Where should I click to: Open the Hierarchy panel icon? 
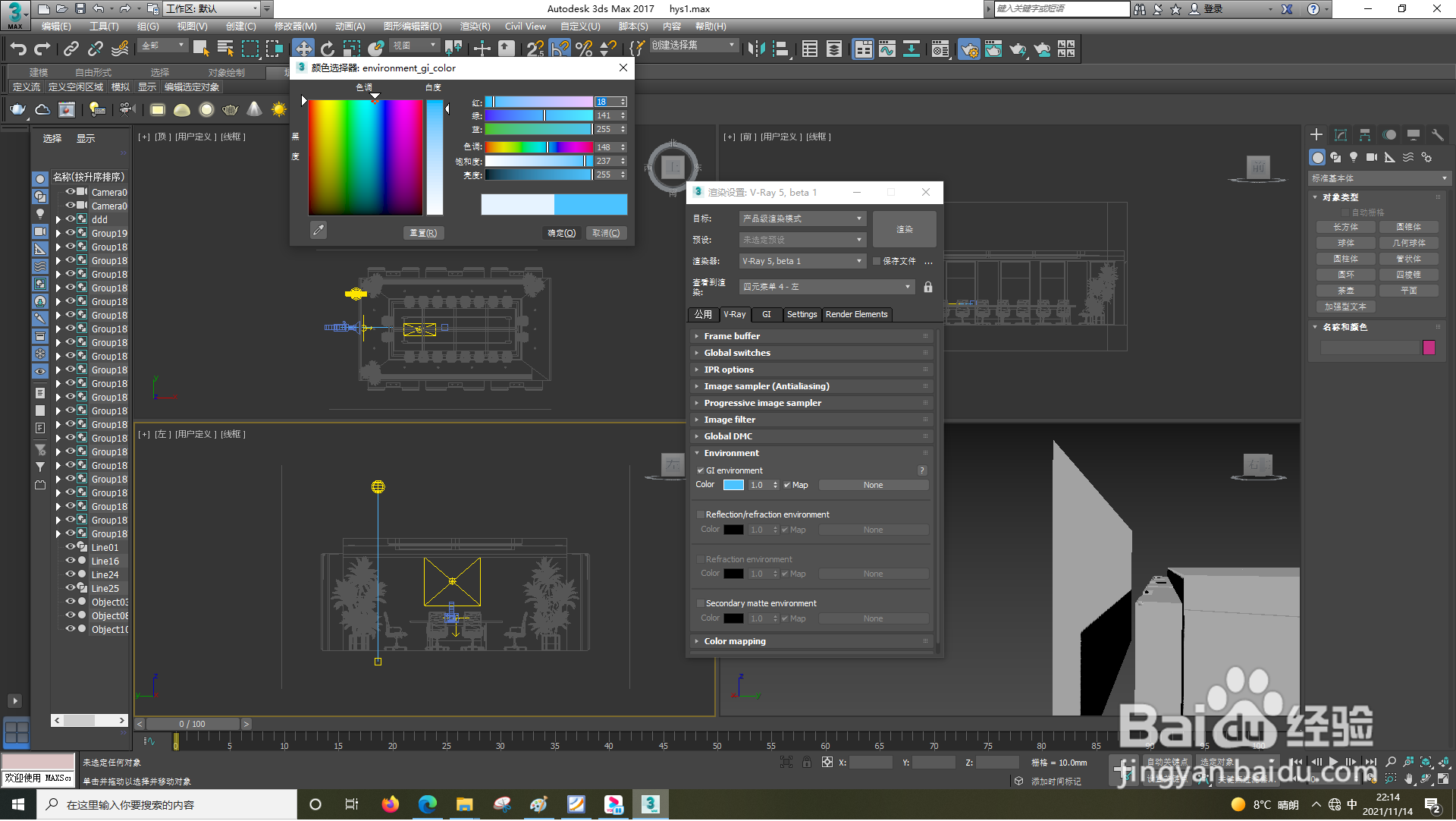coord(1365,135)
